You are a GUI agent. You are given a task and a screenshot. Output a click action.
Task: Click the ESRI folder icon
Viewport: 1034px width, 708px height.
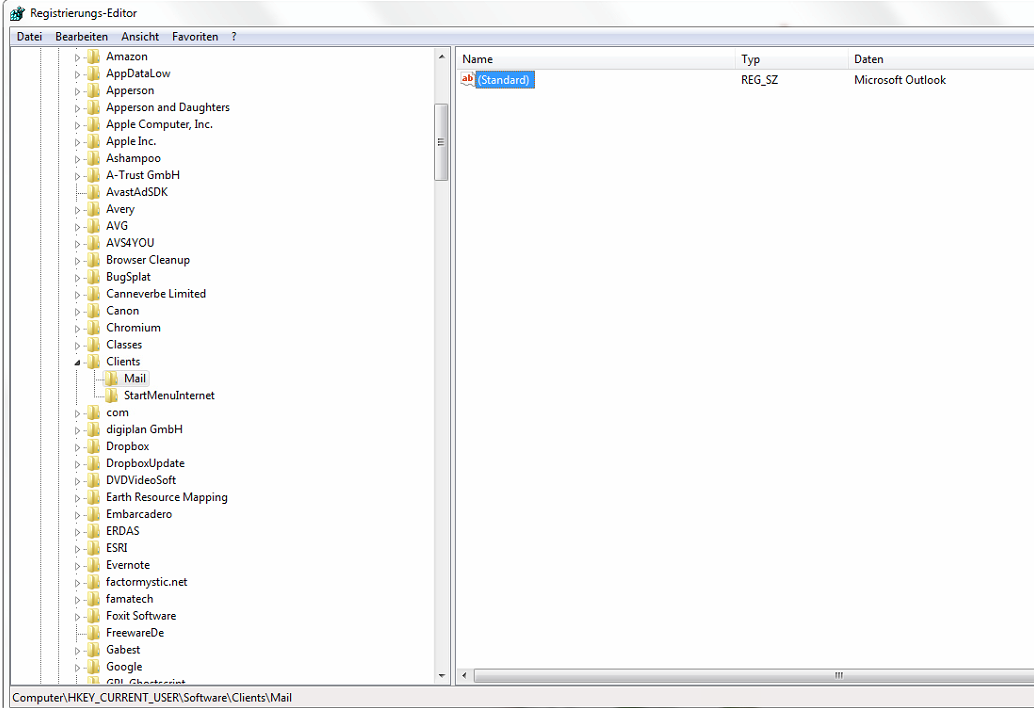pyautogui.click(x=94, y=548)
